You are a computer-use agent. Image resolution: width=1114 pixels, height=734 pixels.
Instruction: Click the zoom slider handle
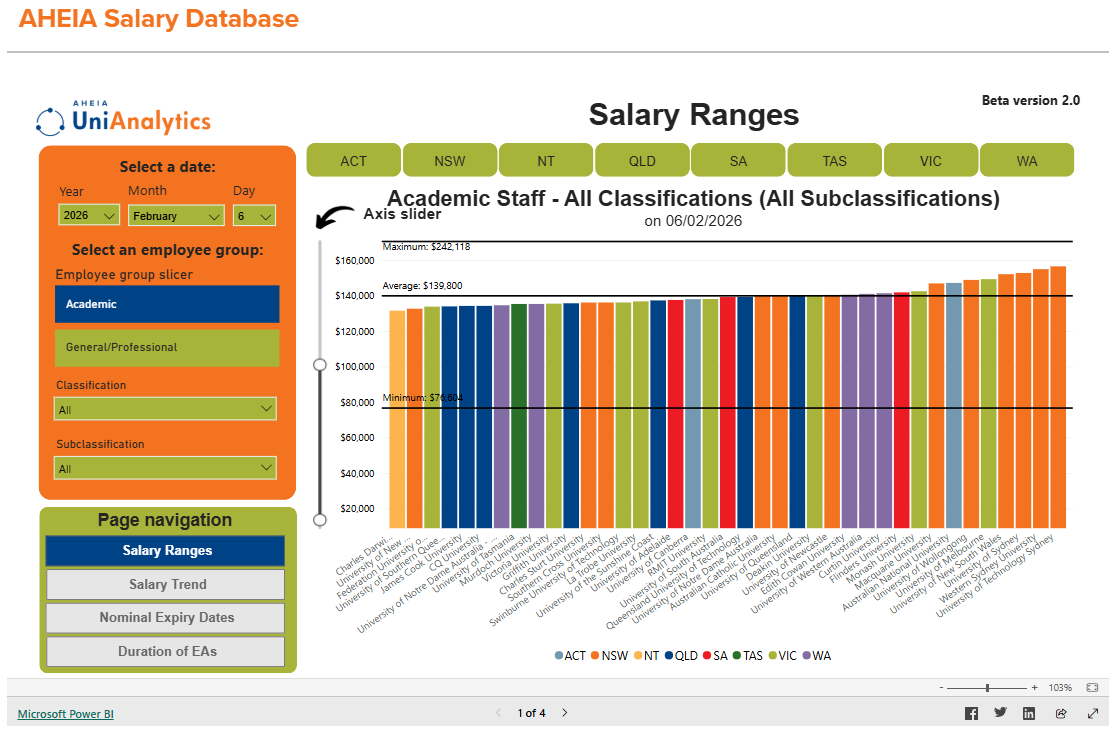coord(987,688)
